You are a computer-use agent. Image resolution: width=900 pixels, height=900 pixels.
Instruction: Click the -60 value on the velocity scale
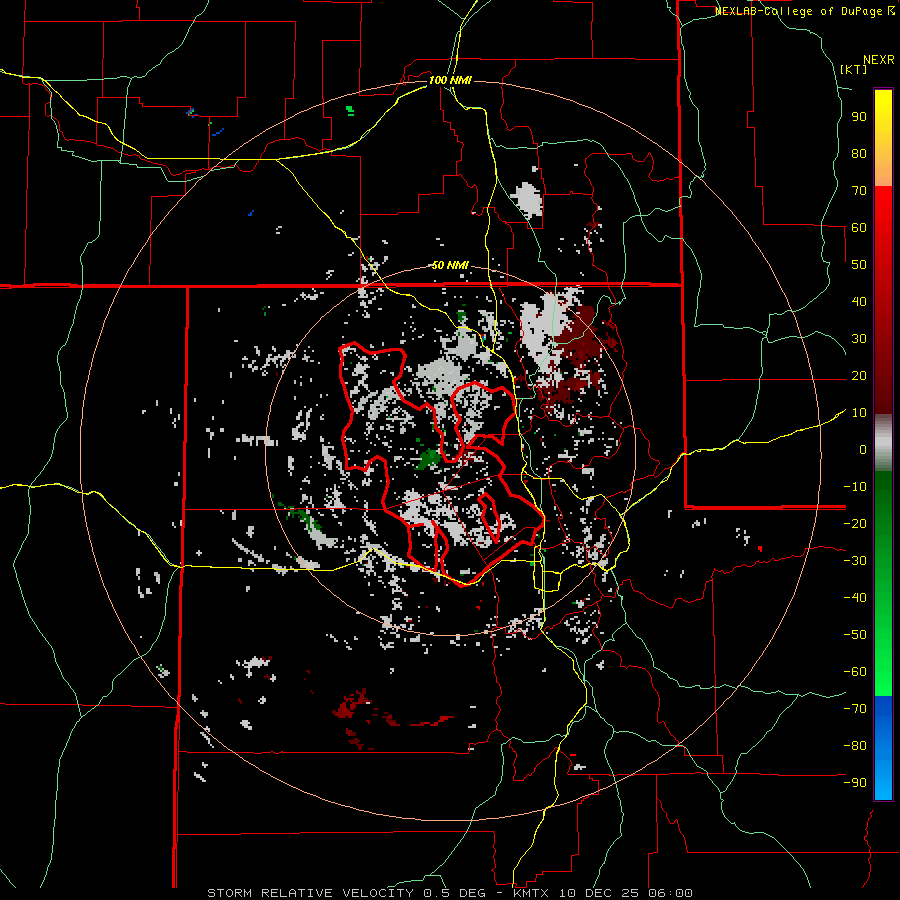click(x=855, y=672)
